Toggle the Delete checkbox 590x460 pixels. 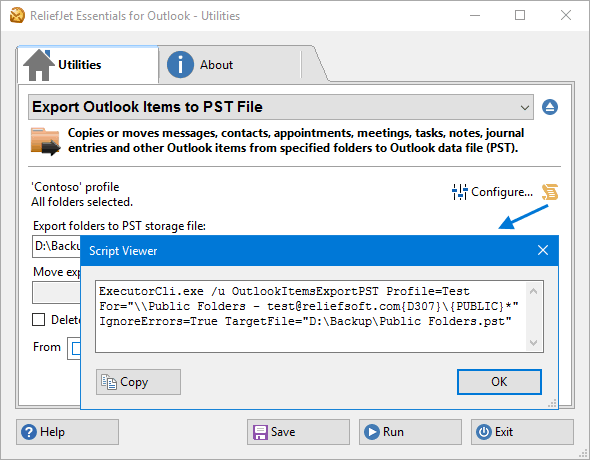38,320
